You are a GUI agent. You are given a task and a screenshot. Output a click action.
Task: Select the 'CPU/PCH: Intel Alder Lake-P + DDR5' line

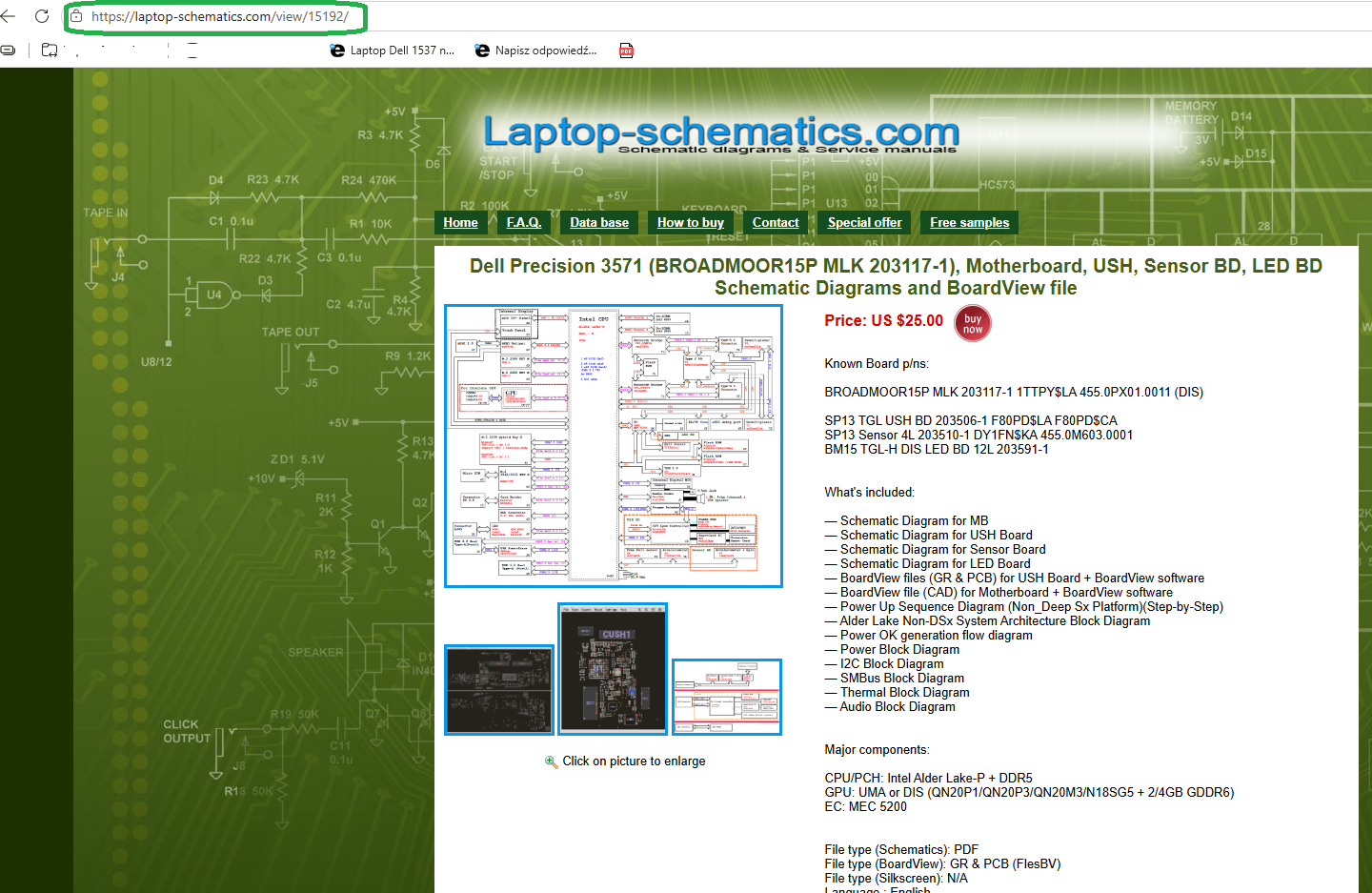(x=928, y=779)
